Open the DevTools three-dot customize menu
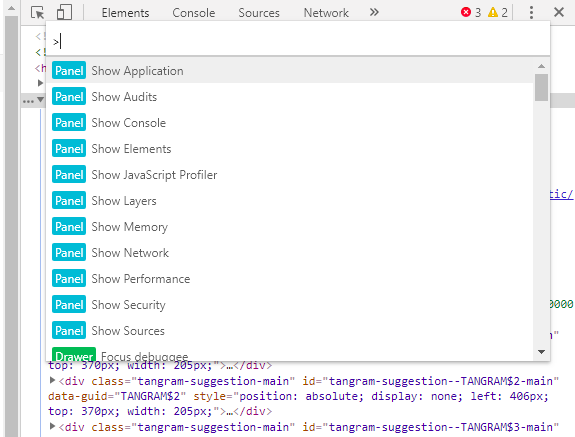 tap(531, 12)
